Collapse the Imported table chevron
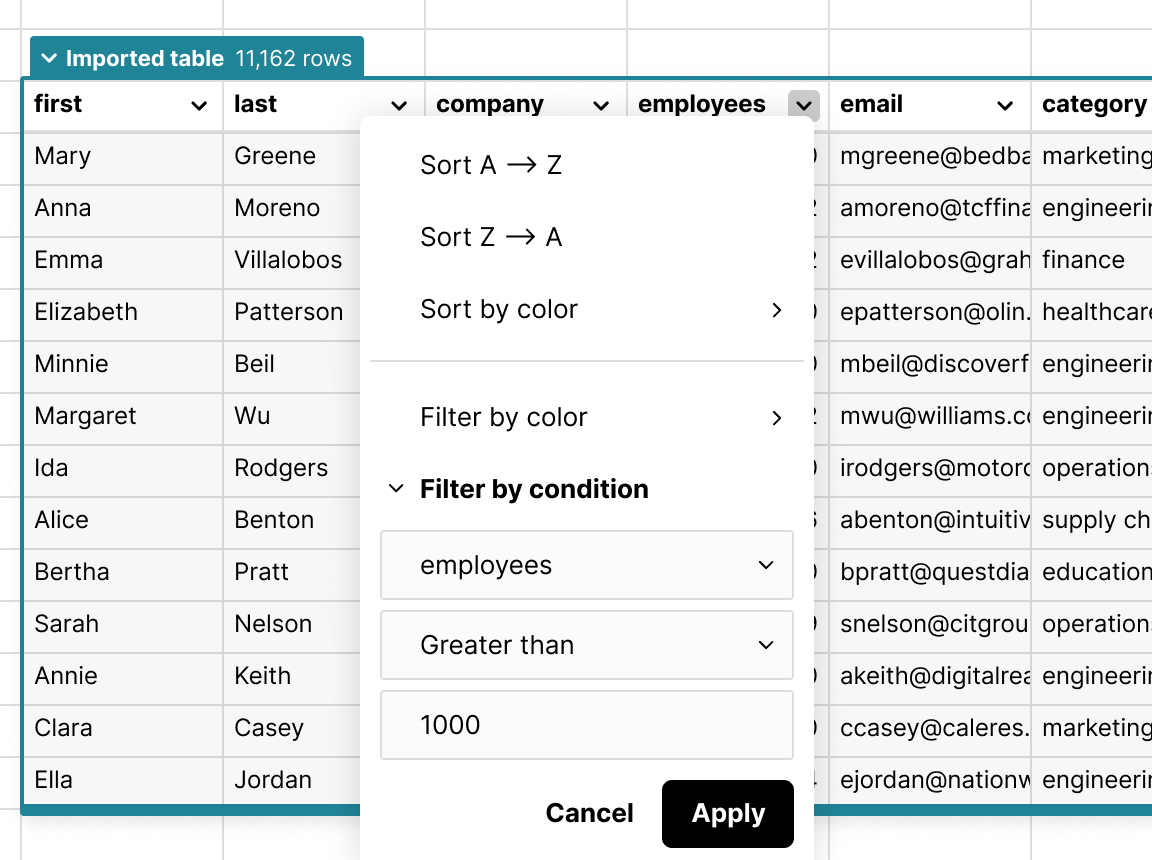 [48, 59]
